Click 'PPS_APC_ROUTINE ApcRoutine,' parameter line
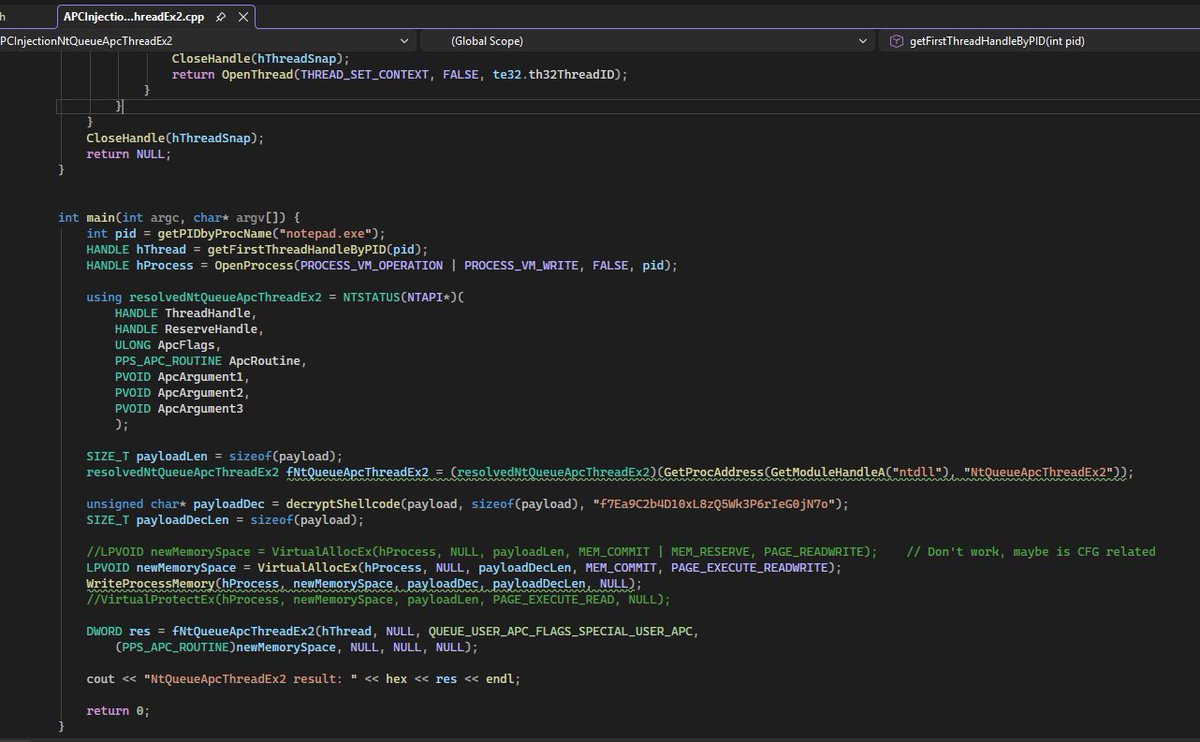 [211, 361]
